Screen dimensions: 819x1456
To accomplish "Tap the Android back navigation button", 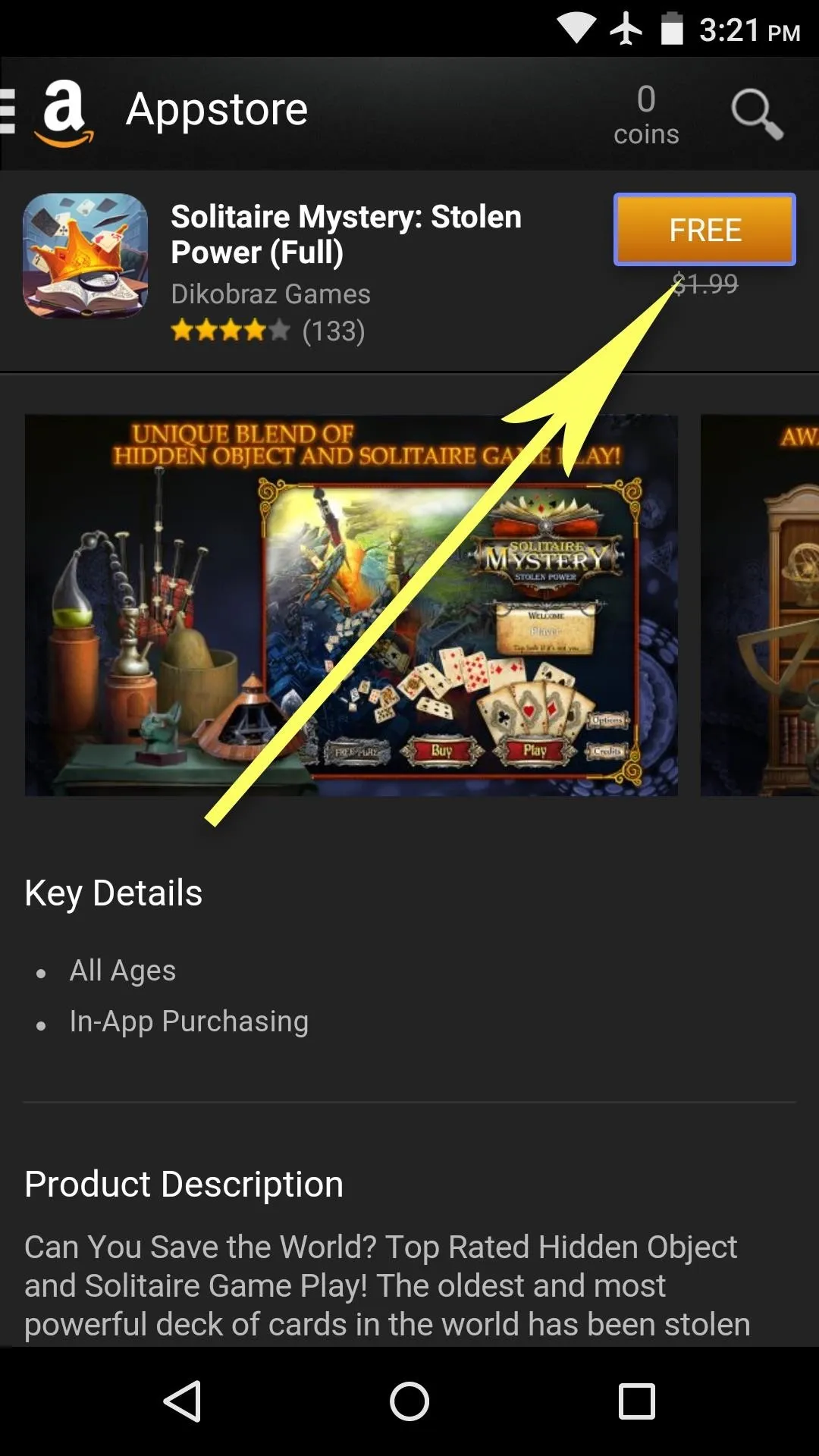I will (x=183, y=1401).
